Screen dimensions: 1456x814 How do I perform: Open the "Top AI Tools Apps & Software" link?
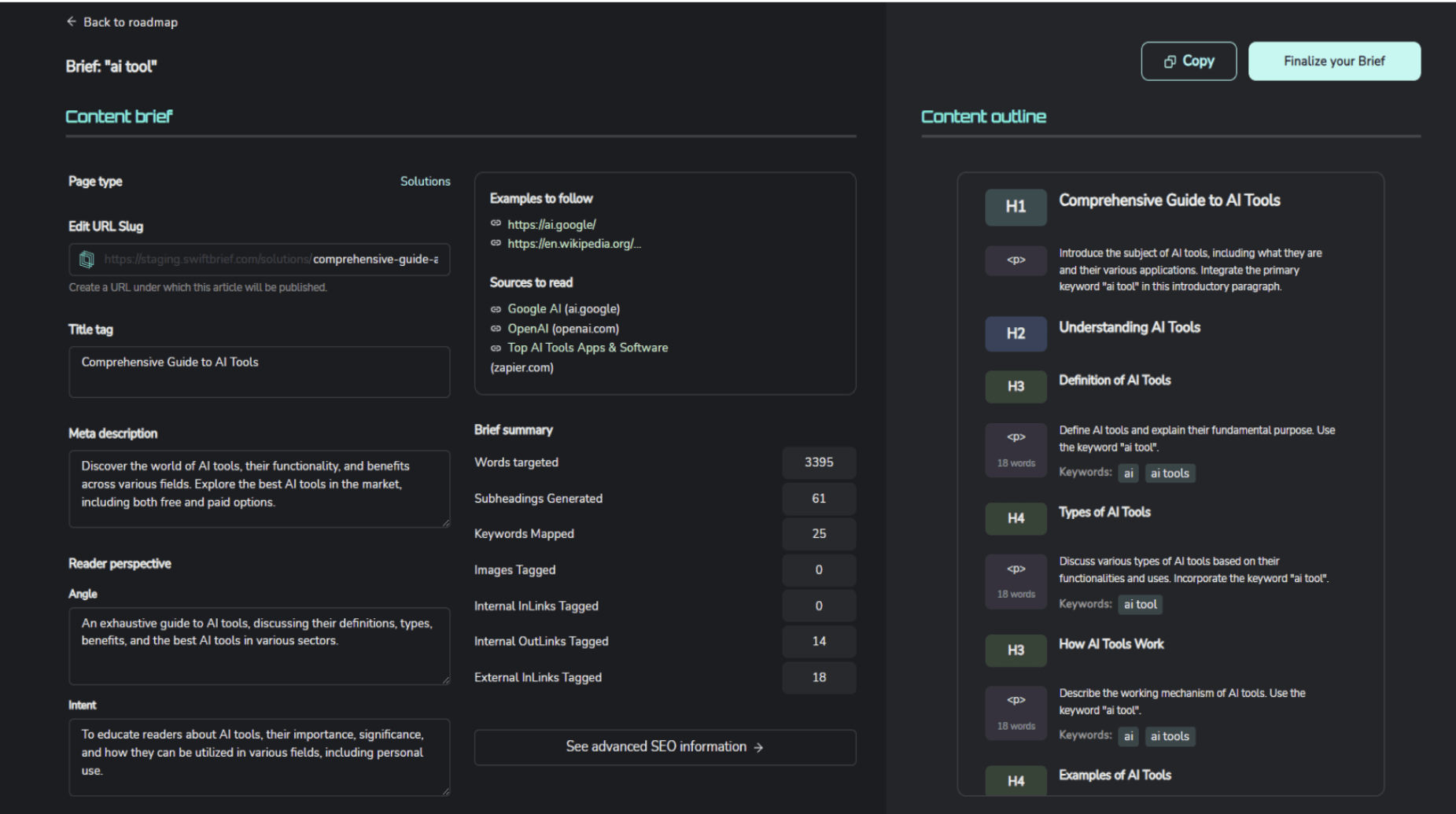click(x=587, y=348)
